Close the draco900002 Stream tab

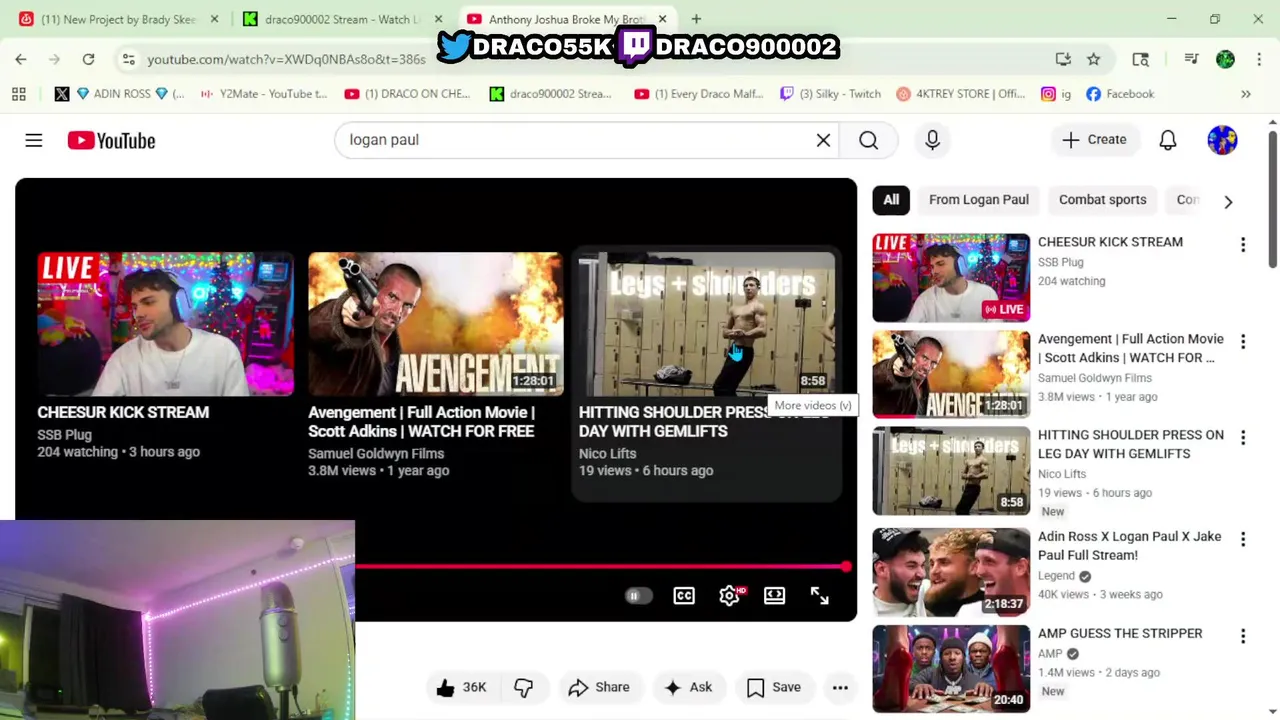(x=438, y=19)
